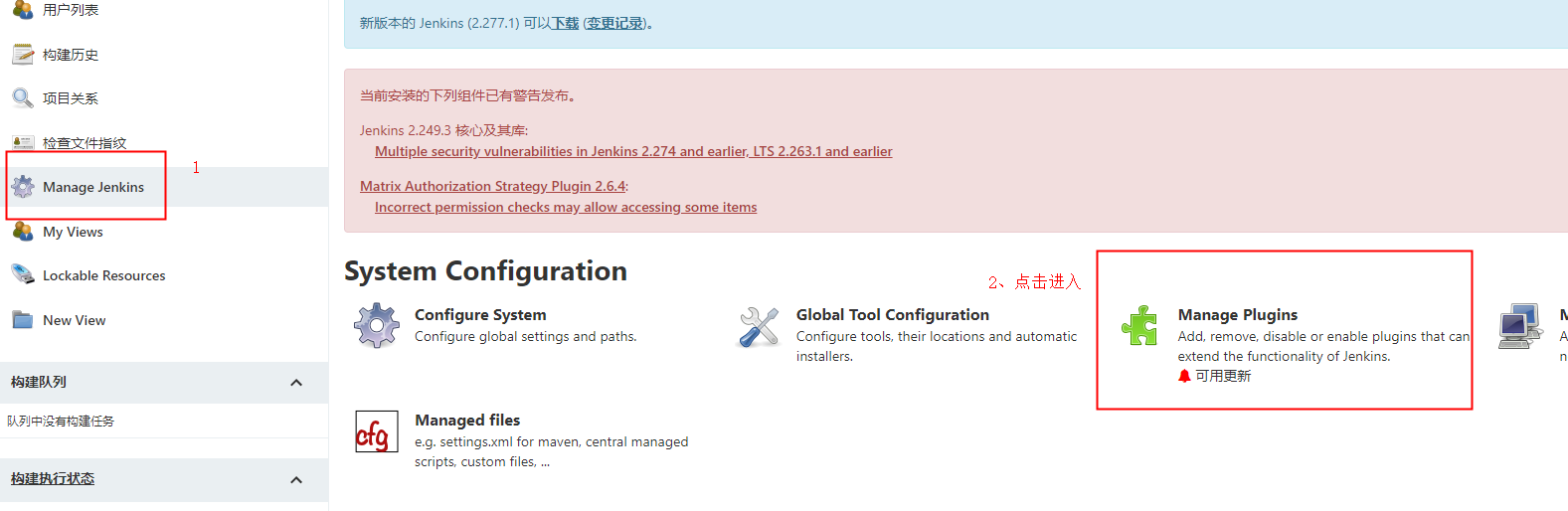
Task: Click the 'Jenkins 2.249.3 核心及其库' text
Action: click(443, 130)
